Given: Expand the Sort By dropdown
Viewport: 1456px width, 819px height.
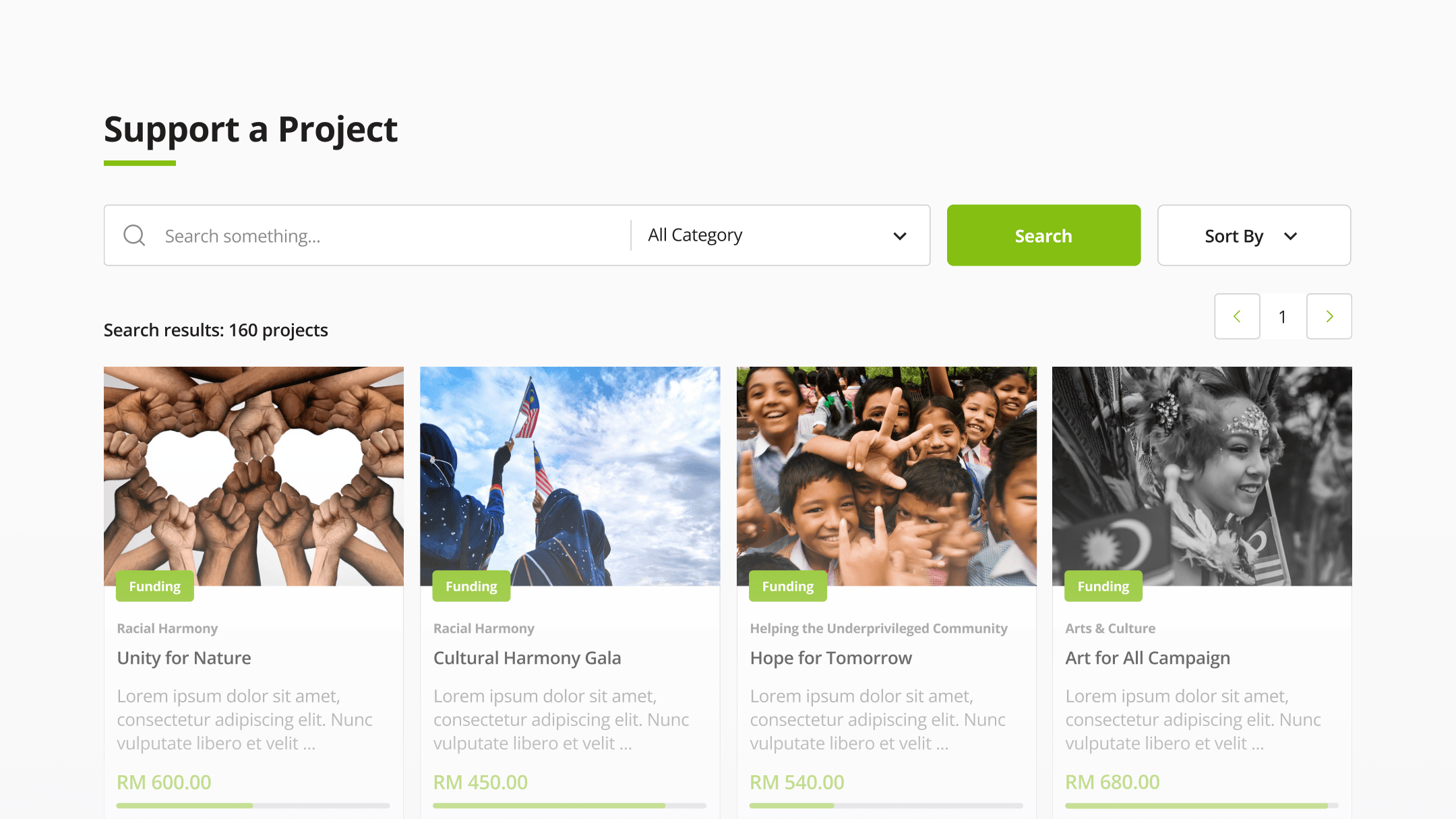Looking at the screenshot, I should click(x=1253, y=235).
